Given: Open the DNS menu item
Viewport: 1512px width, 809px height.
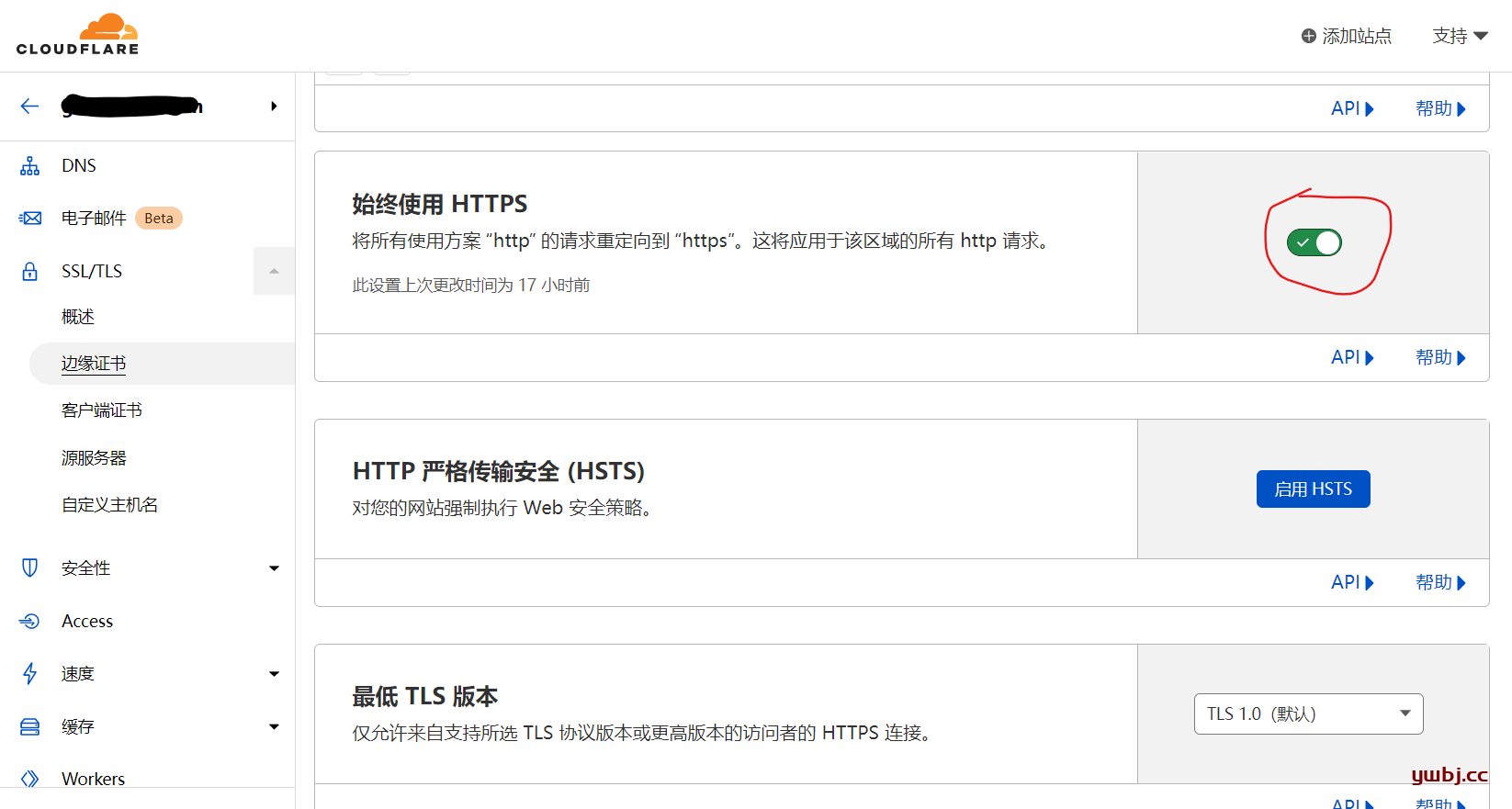Looking at the screenshot, I should point(79,166).
